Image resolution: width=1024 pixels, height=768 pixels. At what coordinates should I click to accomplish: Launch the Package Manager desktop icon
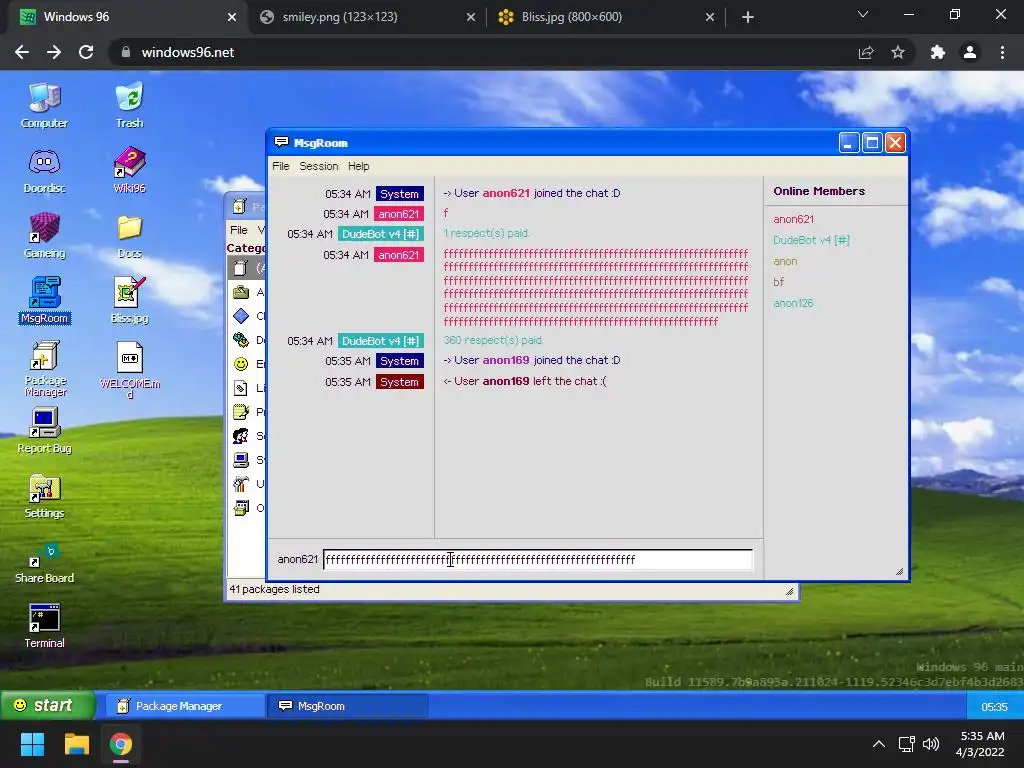point(45,368)
